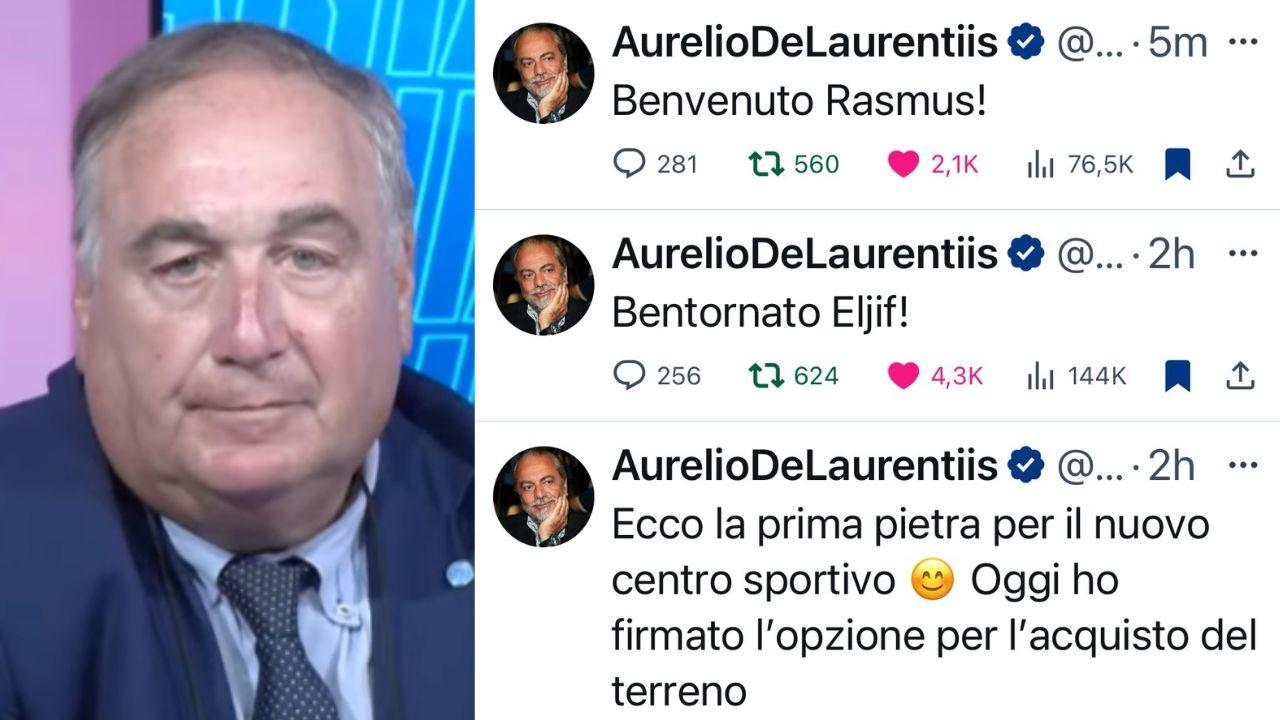Screen dimensions: 1280x720
Task: Open more options for Bentornato Eljif tweet
Action: [x=1242, y=255]
